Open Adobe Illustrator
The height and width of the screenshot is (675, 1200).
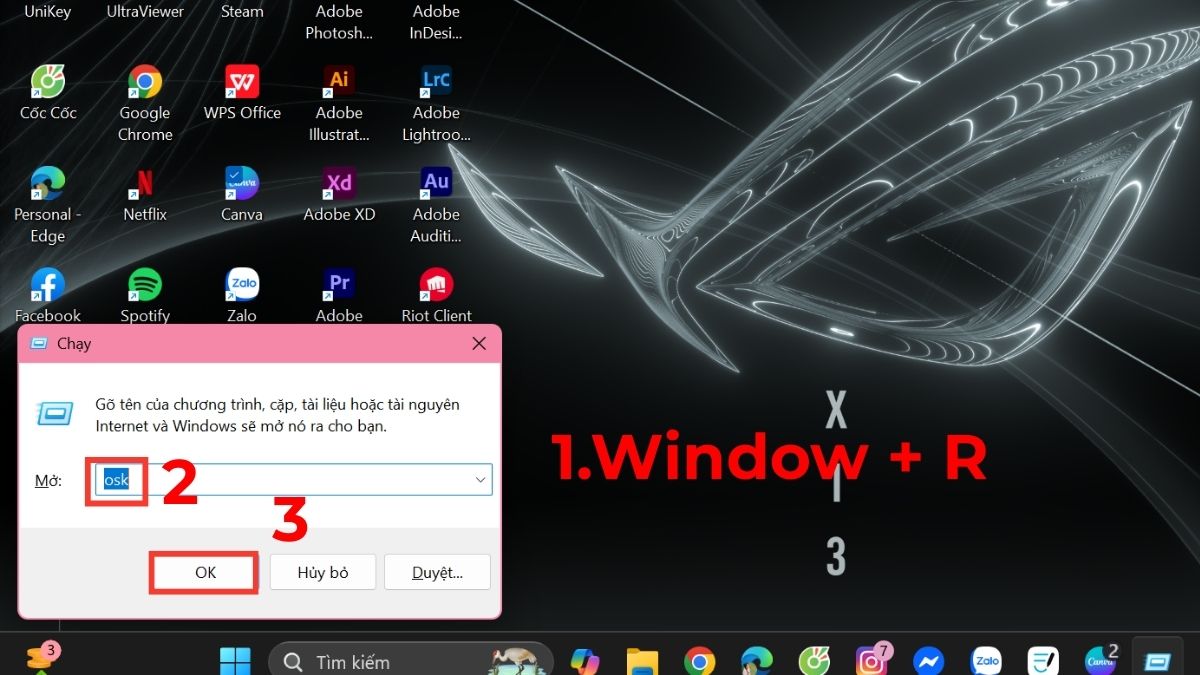pyautogui.click(x=338, y=80)
